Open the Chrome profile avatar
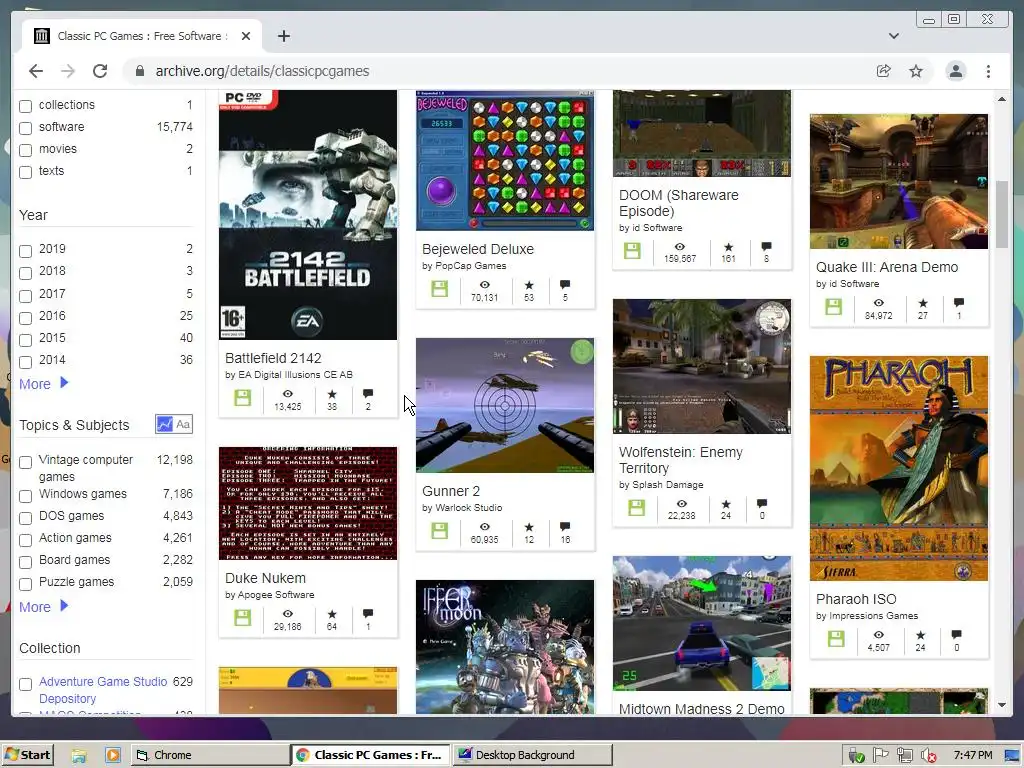1024x768 pixels. 955,71
